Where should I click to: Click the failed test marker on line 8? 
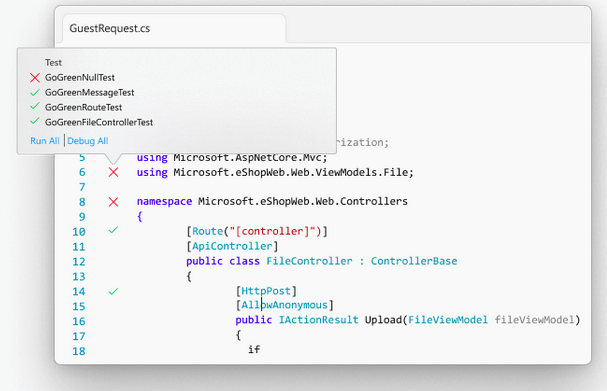click(x=113, y=202)
